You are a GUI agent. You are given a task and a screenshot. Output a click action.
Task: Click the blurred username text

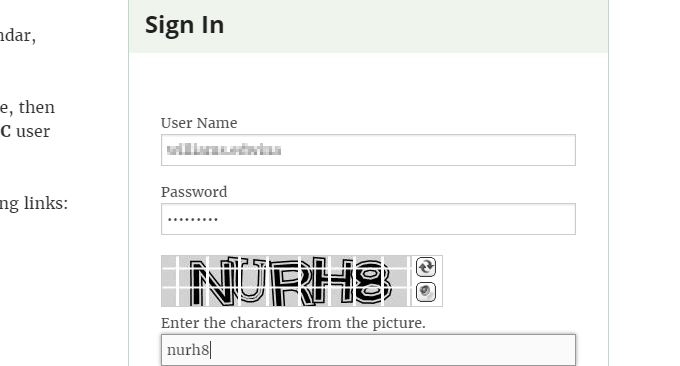pos(224,150)
